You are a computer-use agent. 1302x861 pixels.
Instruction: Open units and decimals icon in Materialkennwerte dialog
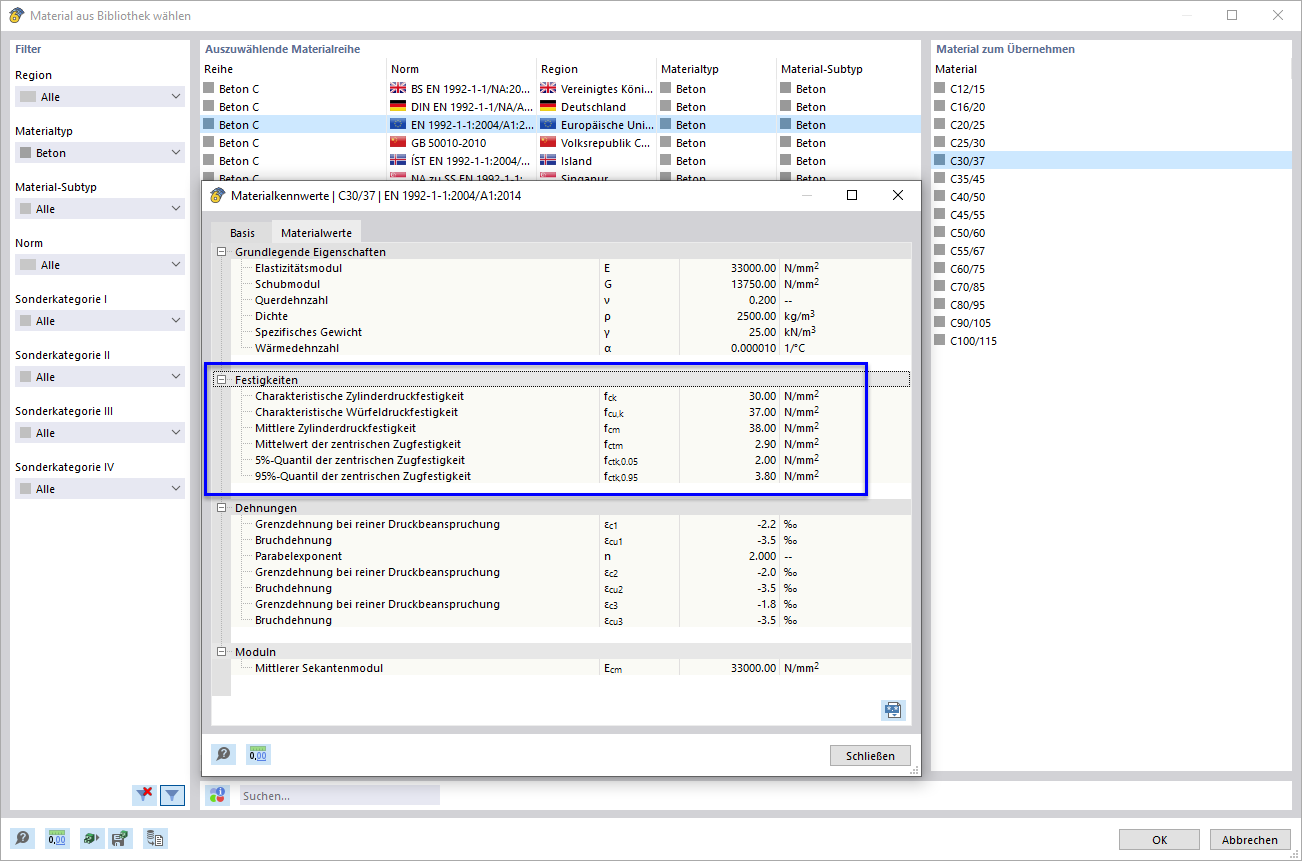(258, 754)
